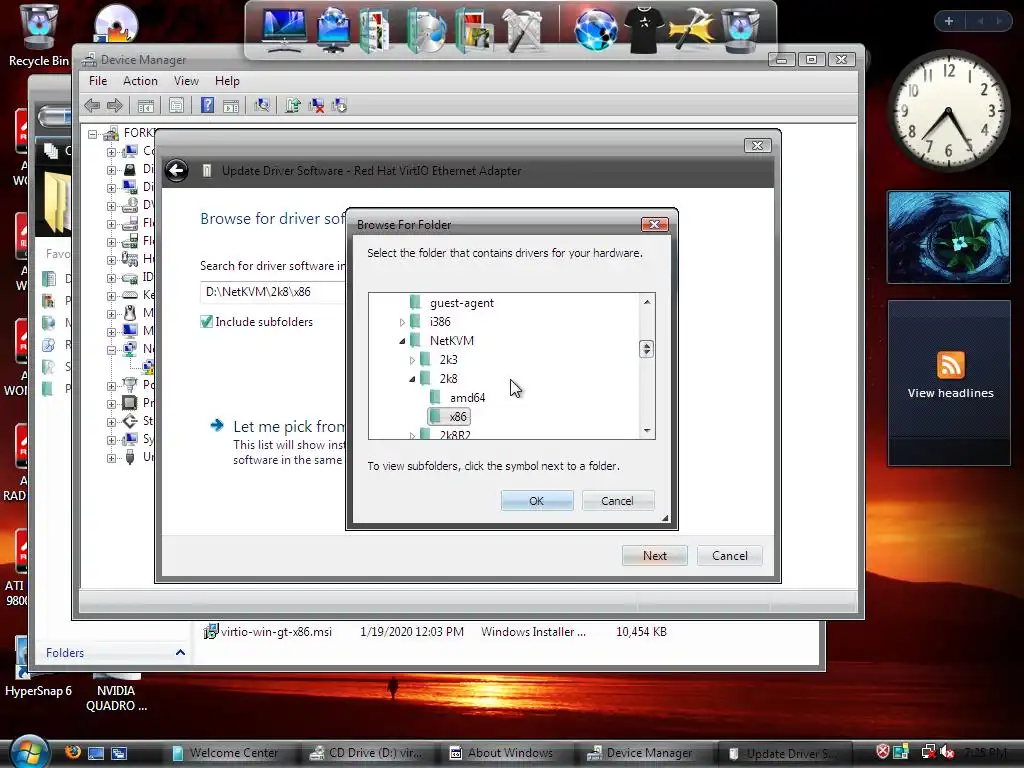
Task: Click Forward arrow in Device Manager toolbar
Action: (115, 105)
